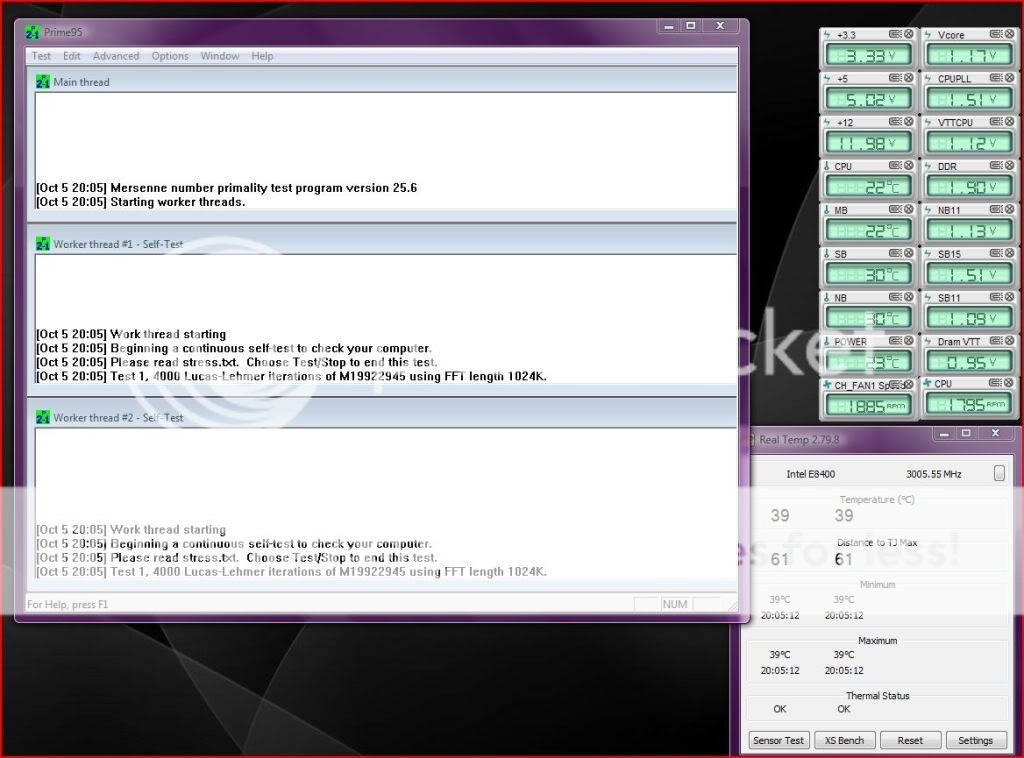Close the +3.3 voltage monitor panel
Screen dimensions: 1024x758
click(x=908, y=34)
